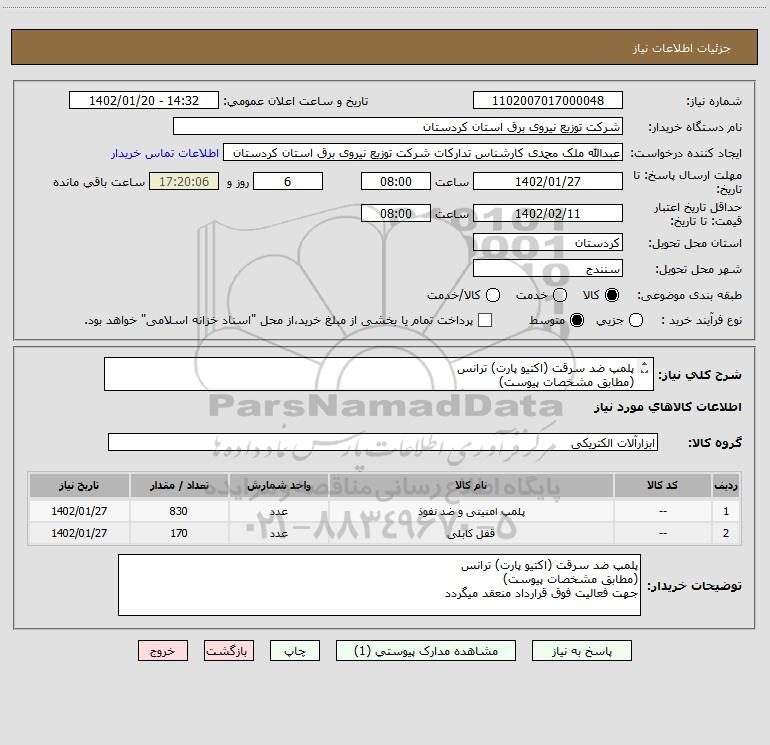Screen dimensions: 770x745
Task: Select row item قفل کابلی
Action: [x=471, y=533]
